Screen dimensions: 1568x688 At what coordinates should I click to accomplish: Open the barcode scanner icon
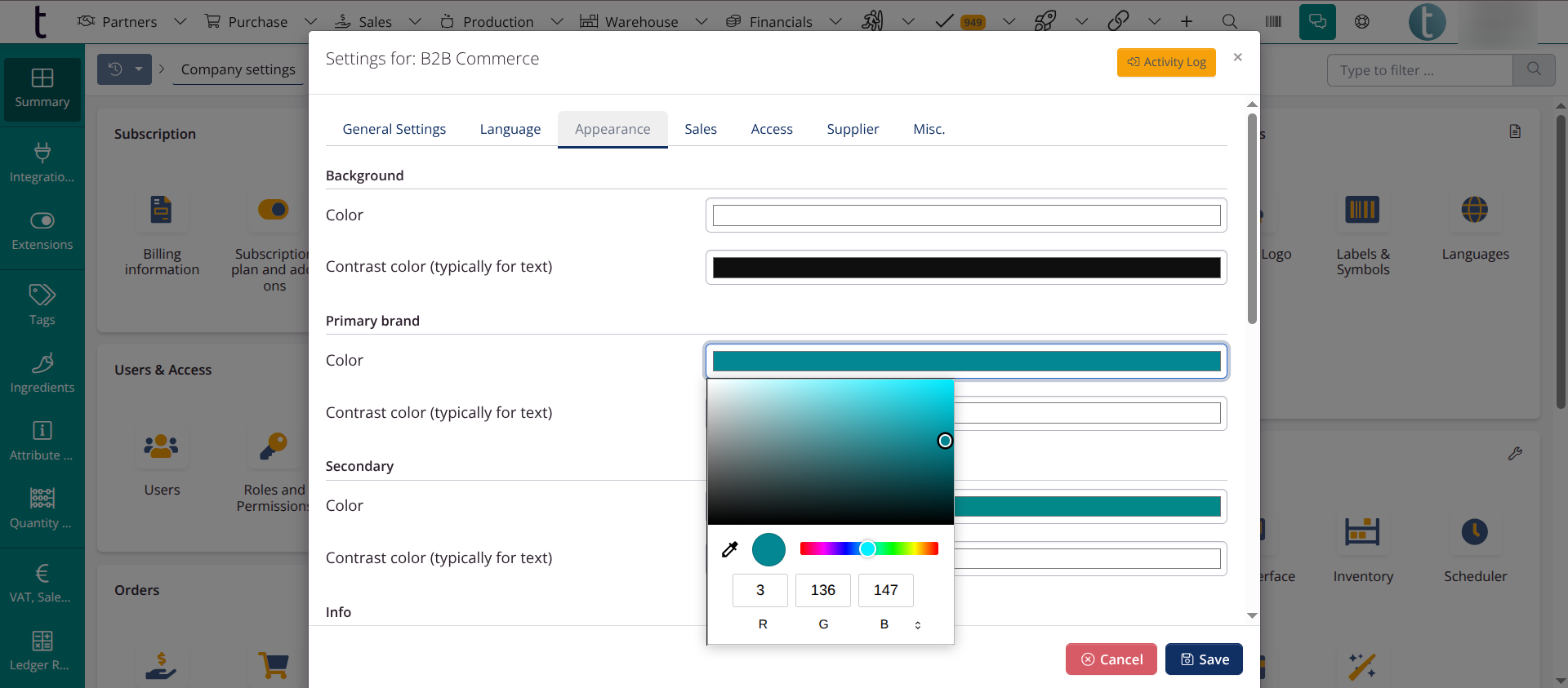pos(1273,22)
